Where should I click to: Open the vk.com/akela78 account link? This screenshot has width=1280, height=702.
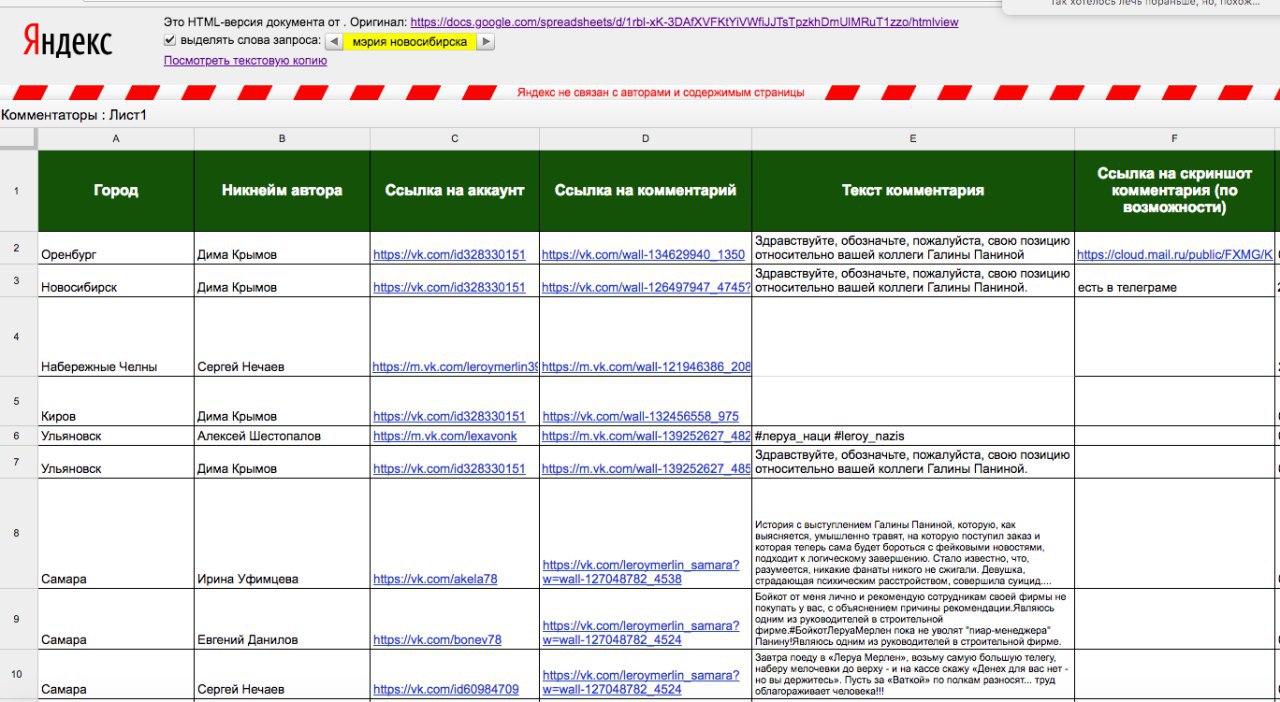click(435, 579)
